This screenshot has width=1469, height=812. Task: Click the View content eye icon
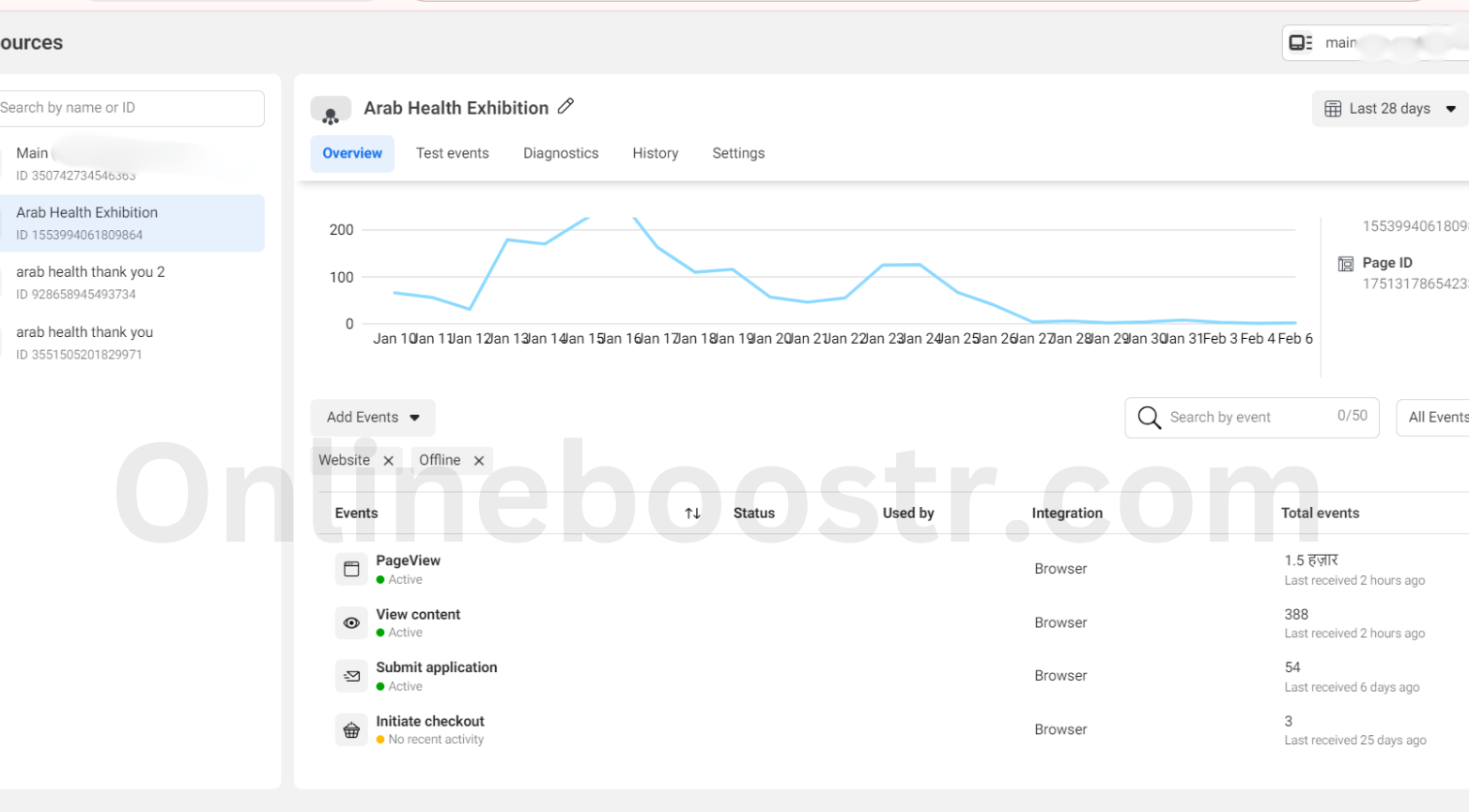pos(351,622)
